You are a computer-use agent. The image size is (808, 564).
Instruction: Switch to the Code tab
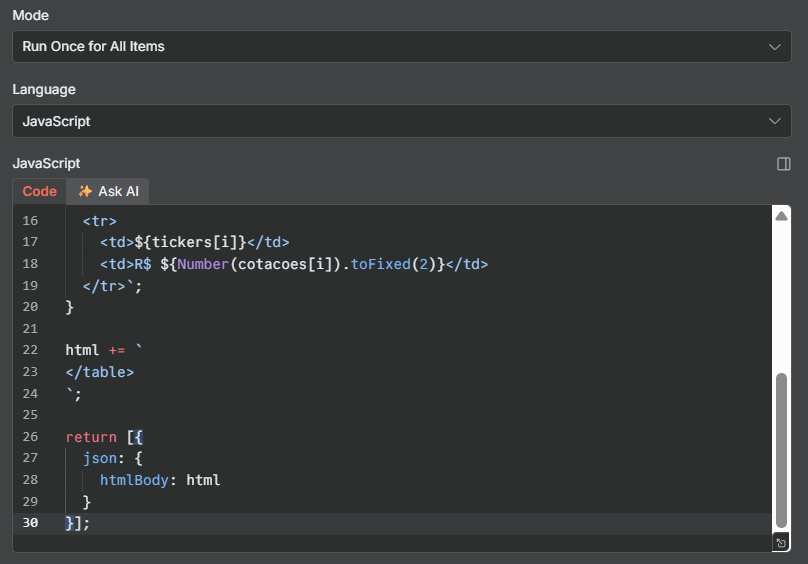(x=40, y=191)
